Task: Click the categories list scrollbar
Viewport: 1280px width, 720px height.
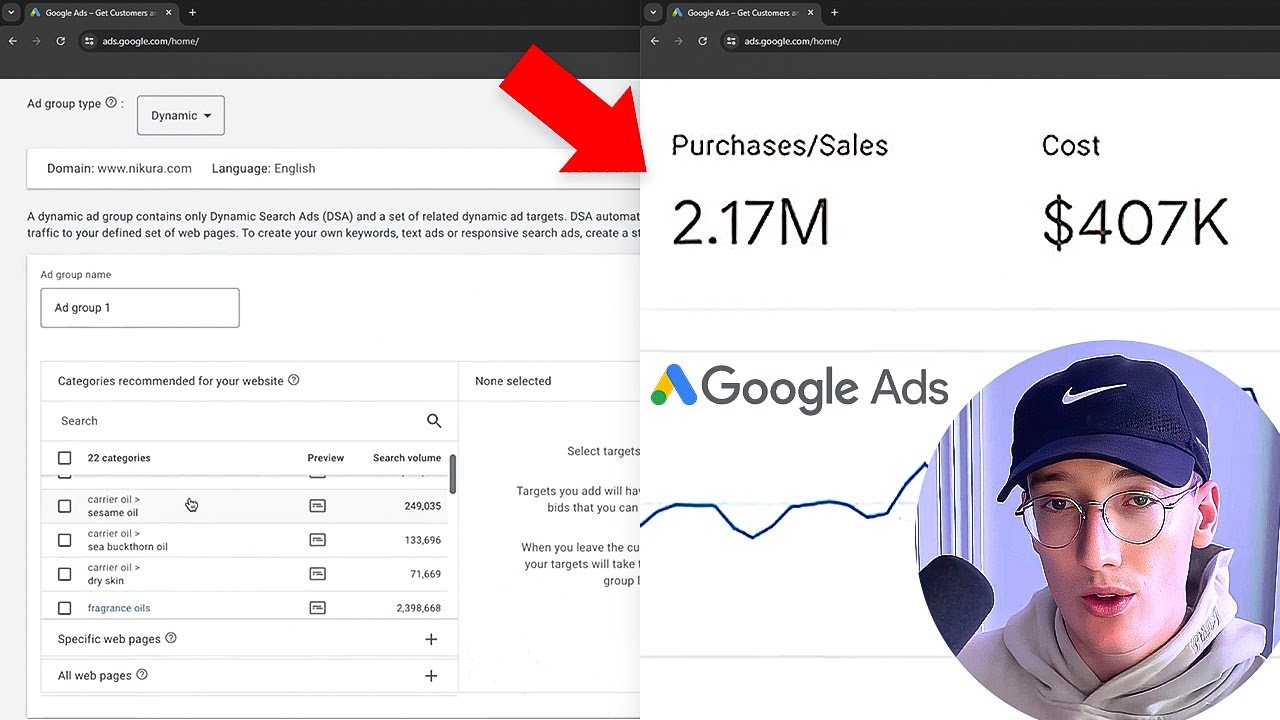Action: point(453,474)
